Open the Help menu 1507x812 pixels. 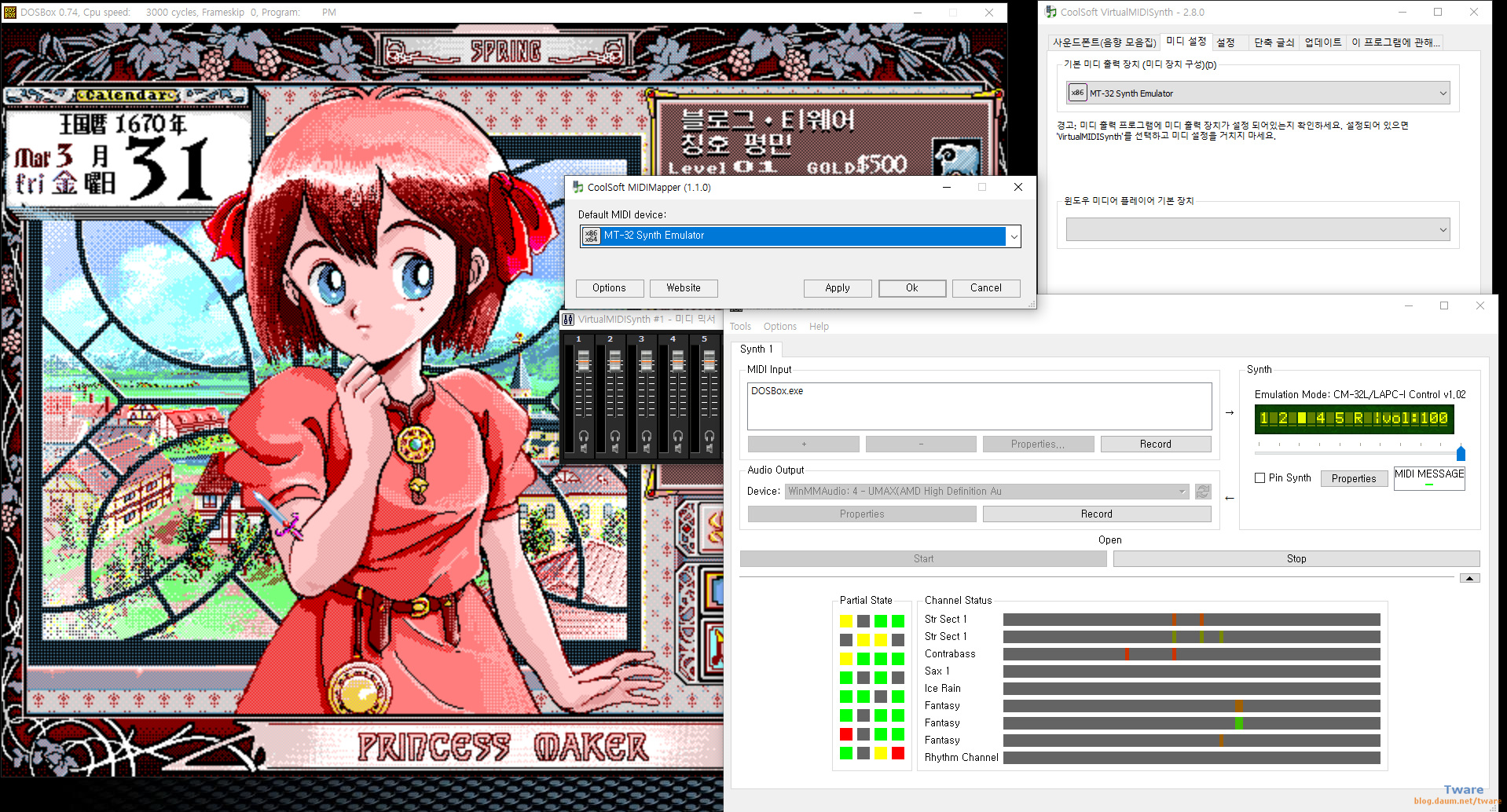pos(819,327)
